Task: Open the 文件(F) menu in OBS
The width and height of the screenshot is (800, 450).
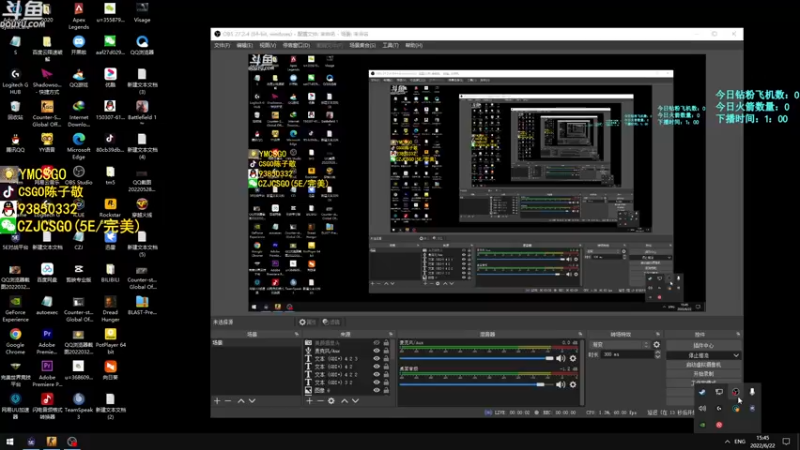Action: click(x=222, y=45)
